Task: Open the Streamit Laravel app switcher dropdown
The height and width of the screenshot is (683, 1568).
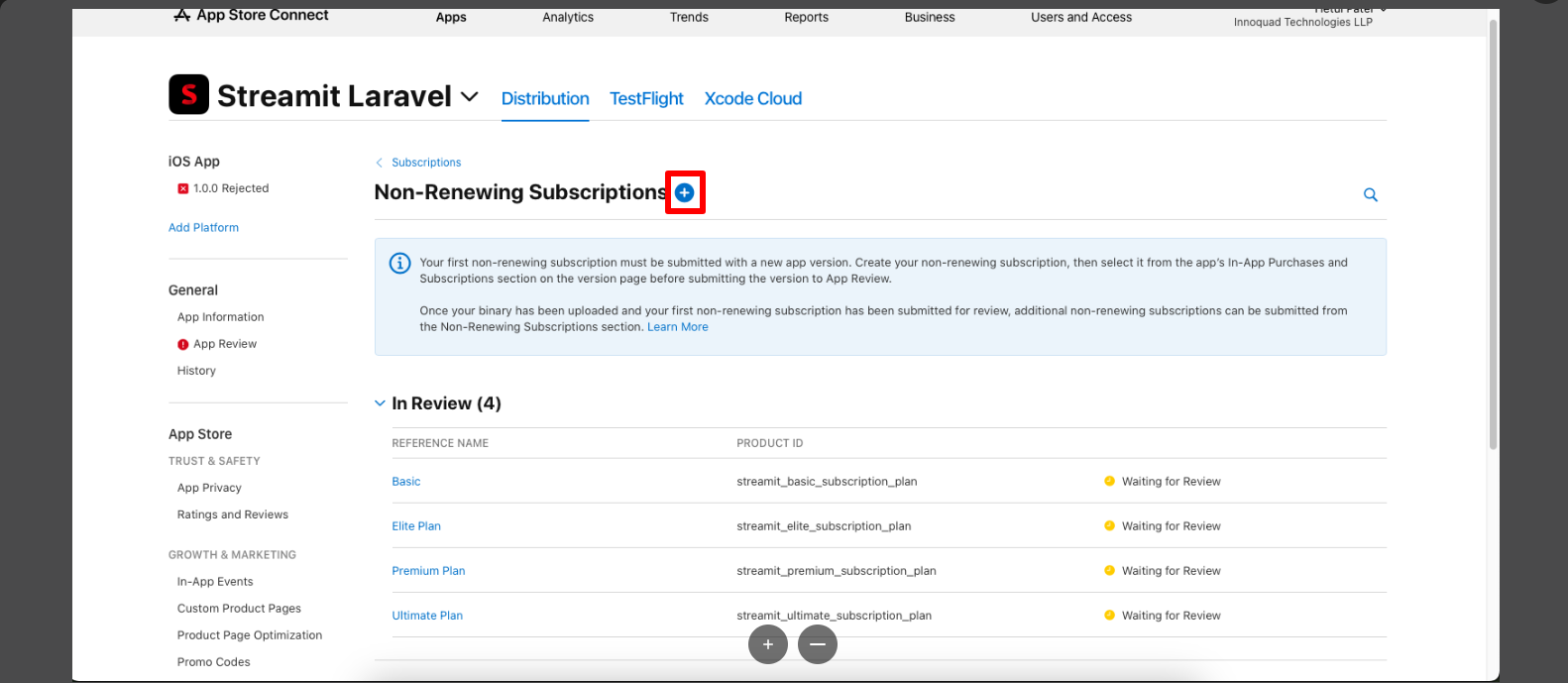Action: 470,97
